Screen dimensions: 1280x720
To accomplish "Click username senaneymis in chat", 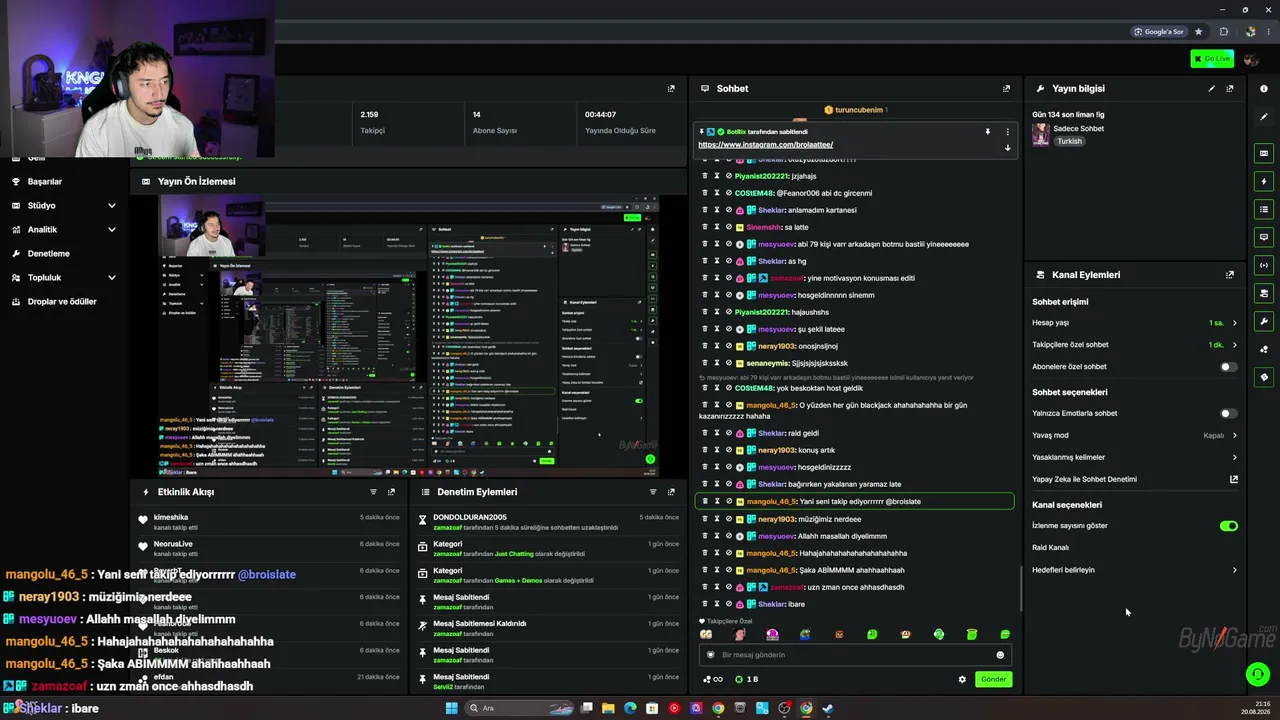I will point(767,363).
